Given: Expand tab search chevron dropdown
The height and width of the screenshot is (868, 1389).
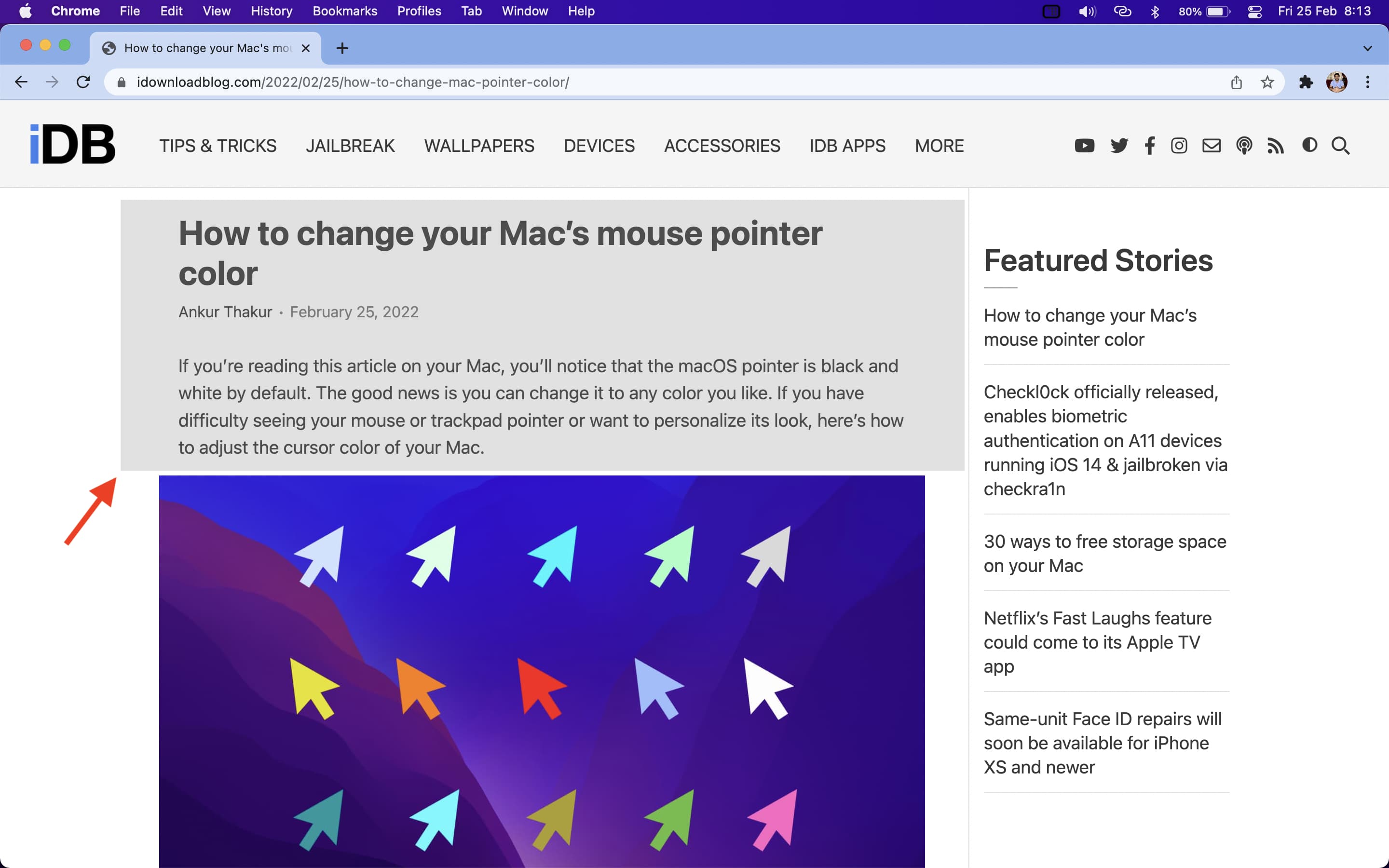Looking at the screenshot, I should coord(1368,48).
